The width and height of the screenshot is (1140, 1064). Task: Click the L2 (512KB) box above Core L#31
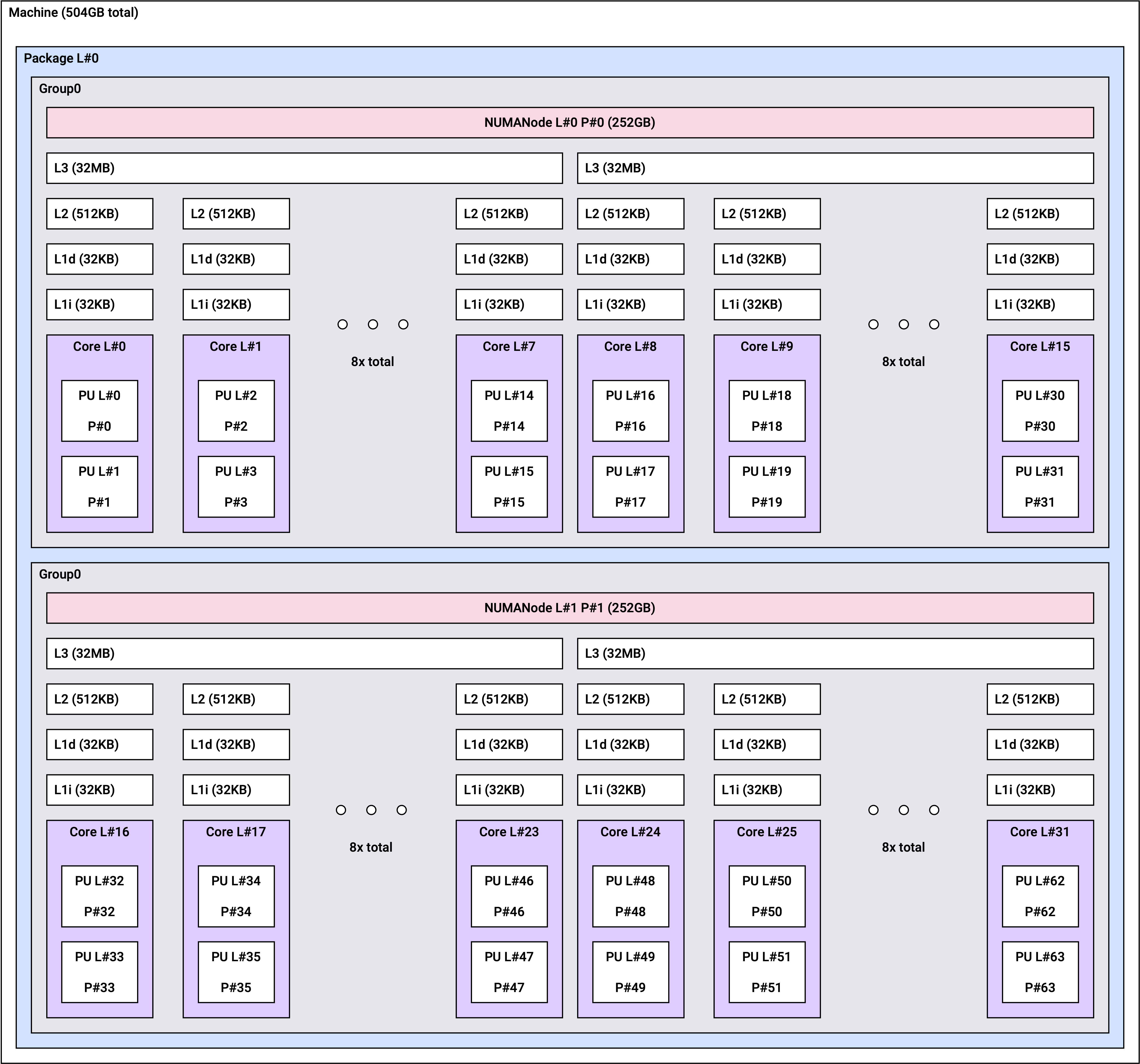tap(1040, 699)
